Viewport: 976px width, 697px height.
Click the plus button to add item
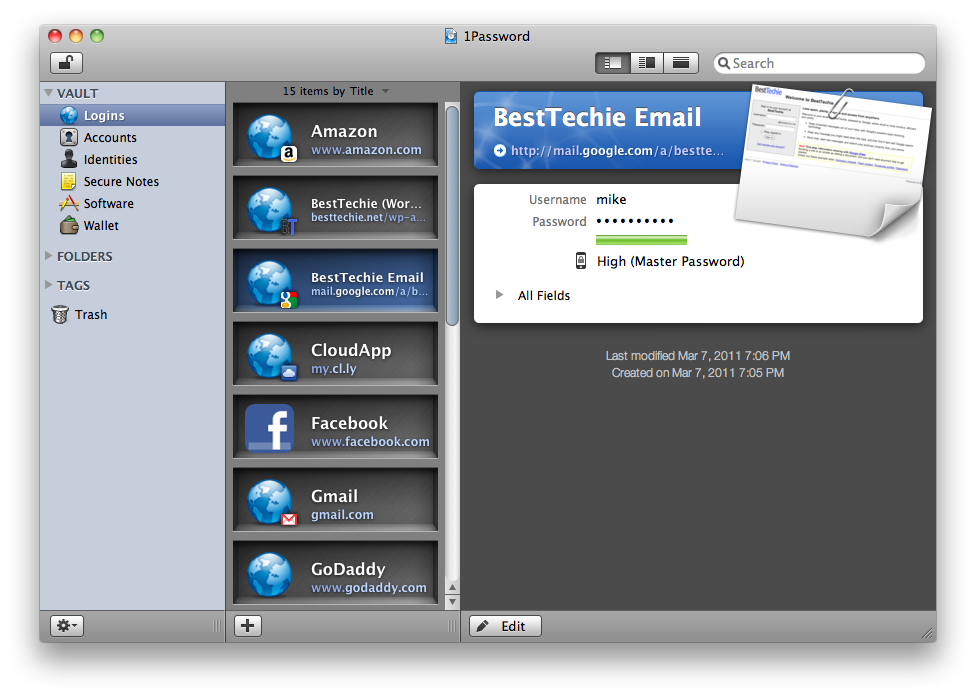coord(247,626)
